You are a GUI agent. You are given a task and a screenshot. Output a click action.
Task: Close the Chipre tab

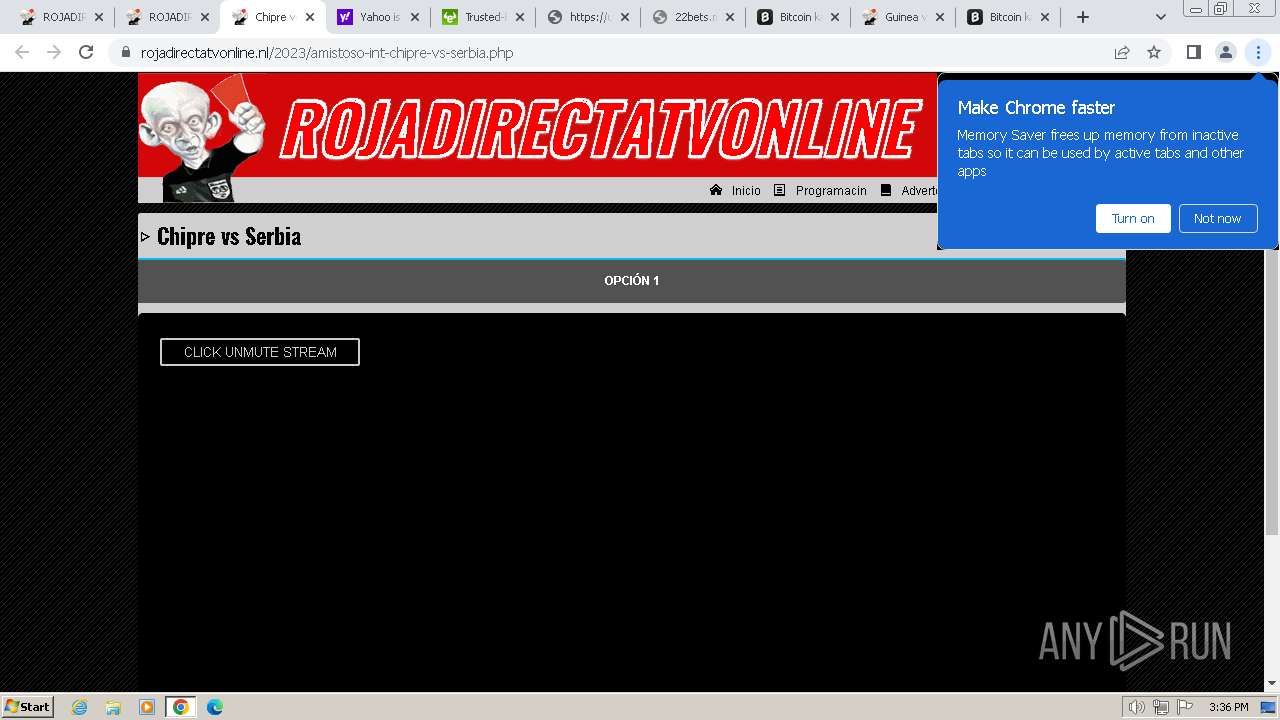(310, 17)
